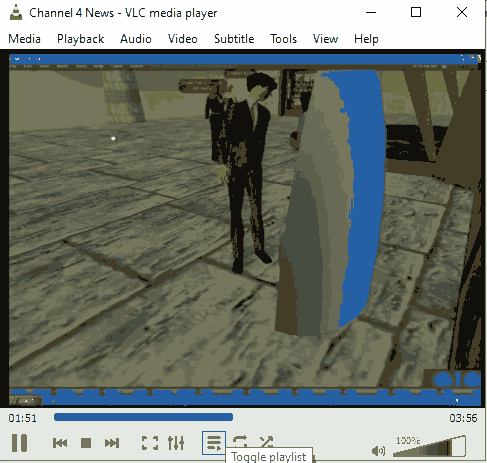Toggle the playlist view
Viewport: 487px width, 463px height.
(x=214, y=443)
